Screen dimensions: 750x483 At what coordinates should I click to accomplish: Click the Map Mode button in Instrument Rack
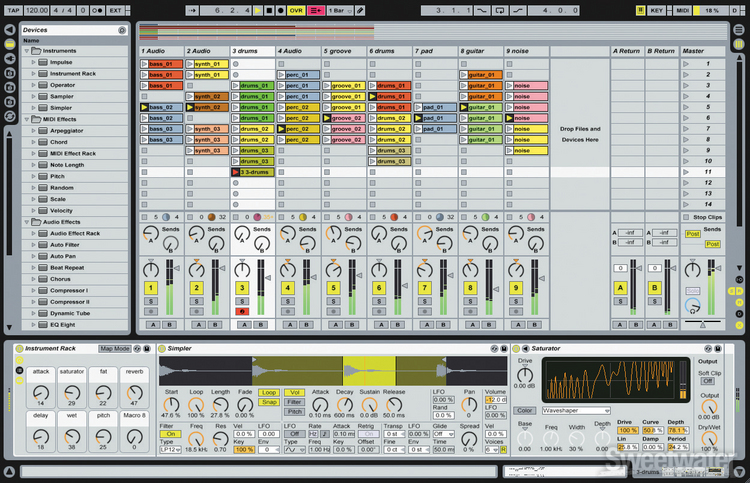tap(115, 349)
